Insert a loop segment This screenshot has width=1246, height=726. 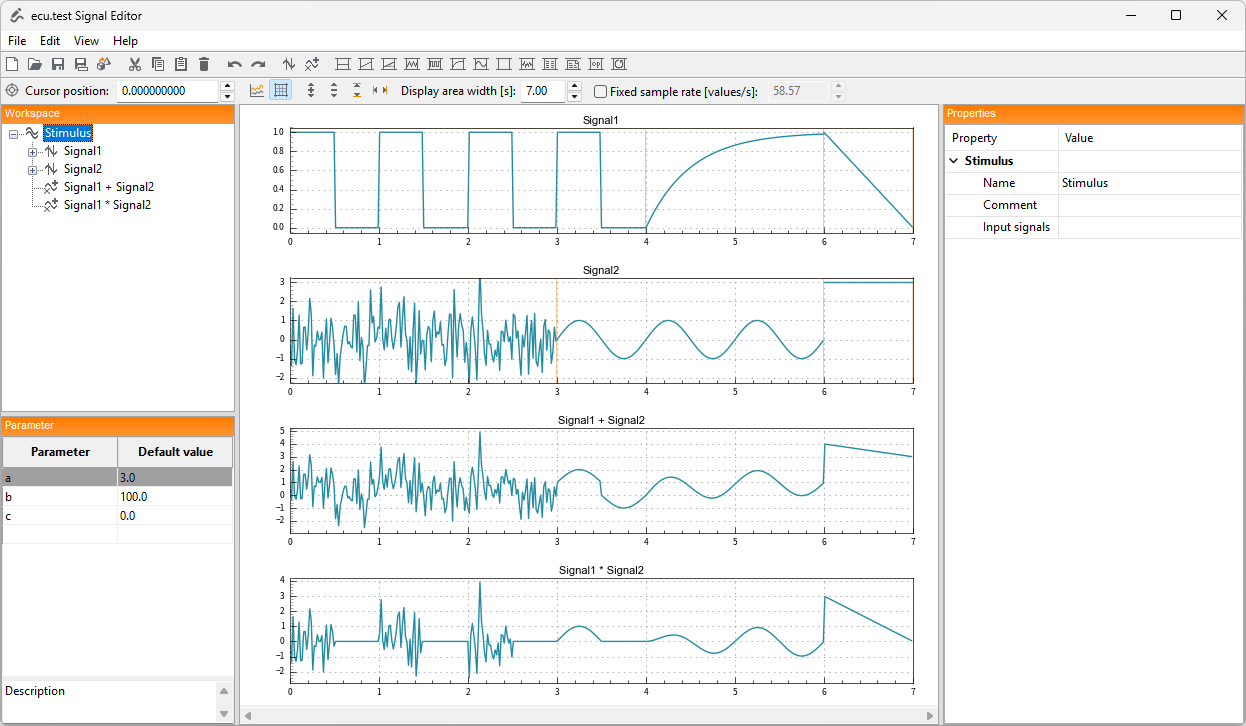(x=619, y=64)
